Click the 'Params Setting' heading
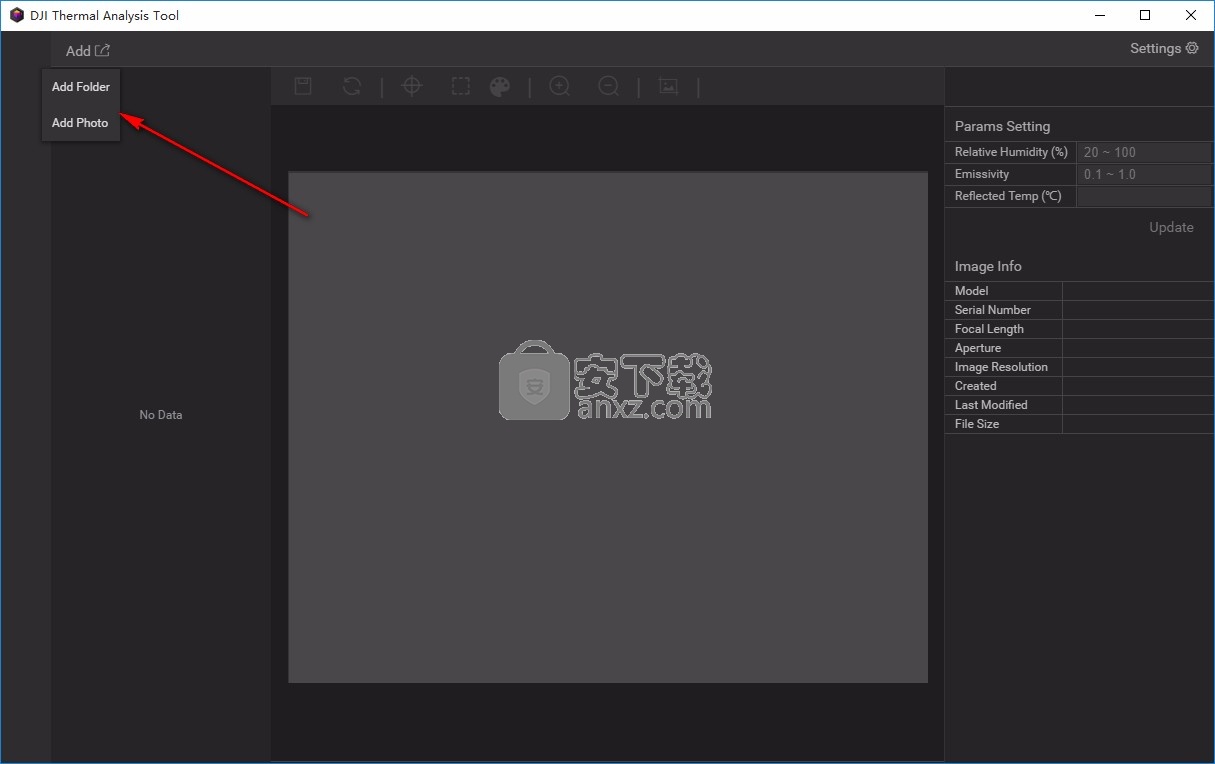Screen dimensions: 1215x764 pyautogui.click(x=1002, y=126)
